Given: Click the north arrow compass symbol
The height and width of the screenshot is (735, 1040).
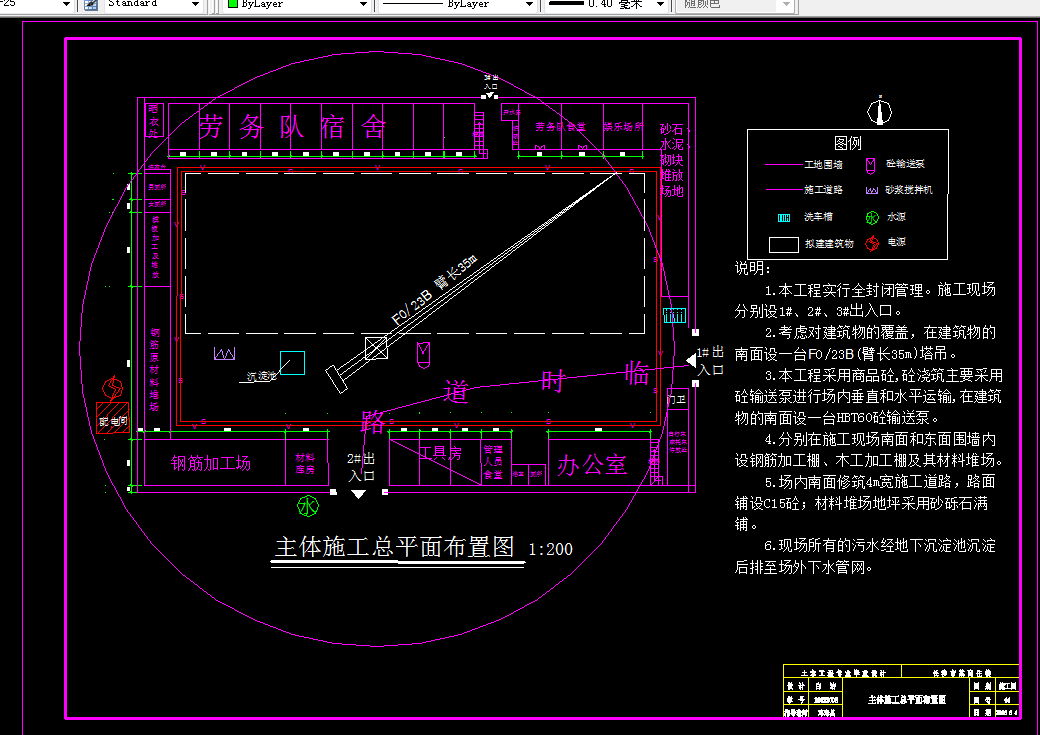Looking at the screenshot, I should (880, 112).
